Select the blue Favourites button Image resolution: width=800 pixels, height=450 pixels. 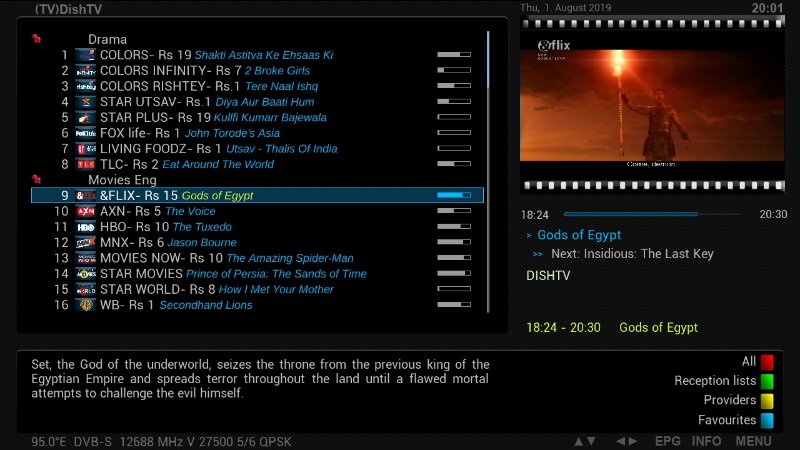(767, 420)
